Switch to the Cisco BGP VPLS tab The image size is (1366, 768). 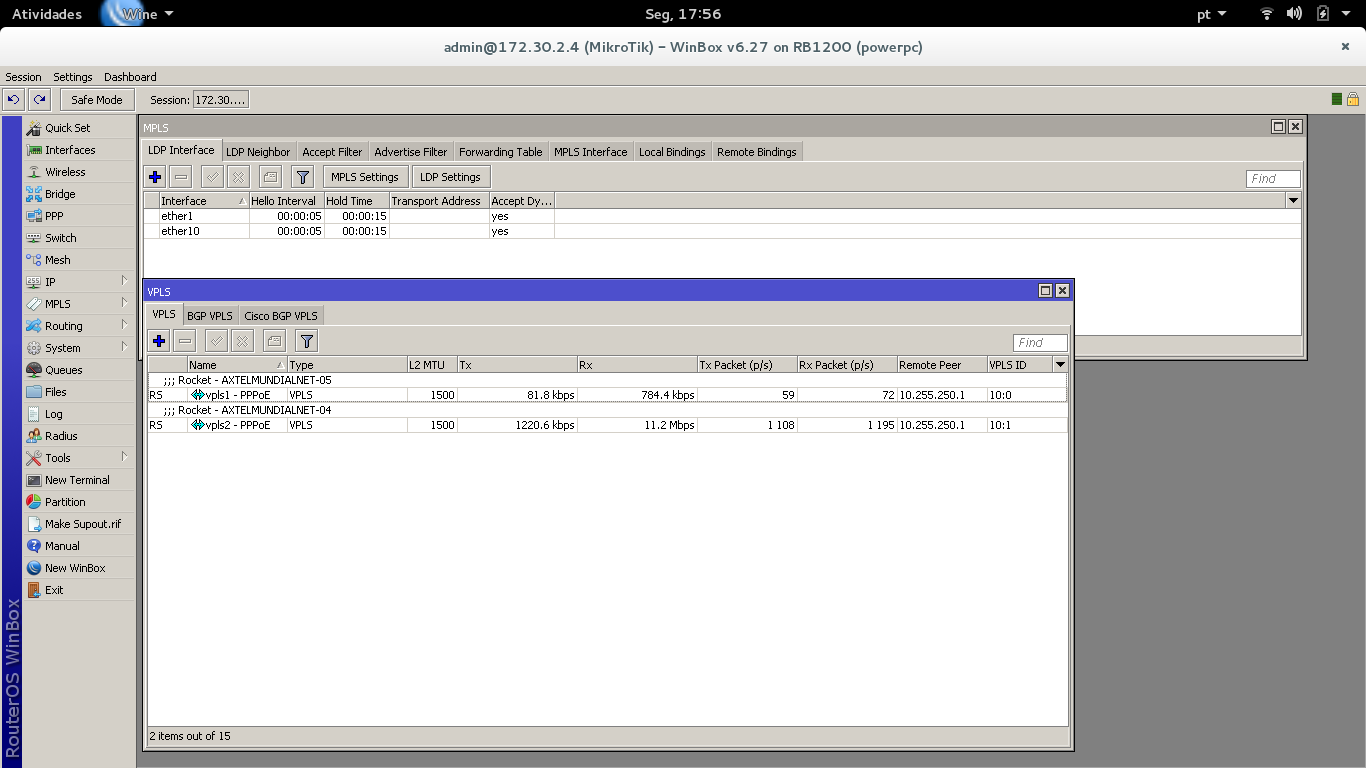click(x=281, y=316)
